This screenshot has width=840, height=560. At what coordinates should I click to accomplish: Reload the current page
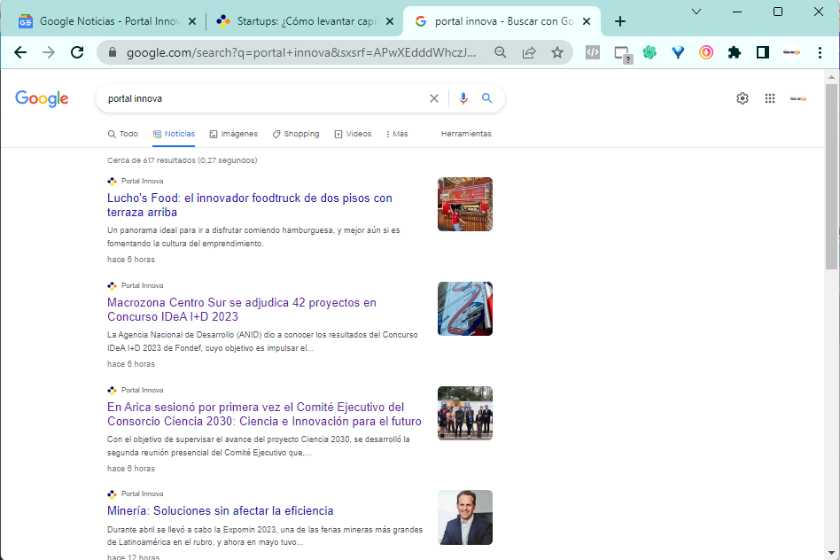point(77,53)
